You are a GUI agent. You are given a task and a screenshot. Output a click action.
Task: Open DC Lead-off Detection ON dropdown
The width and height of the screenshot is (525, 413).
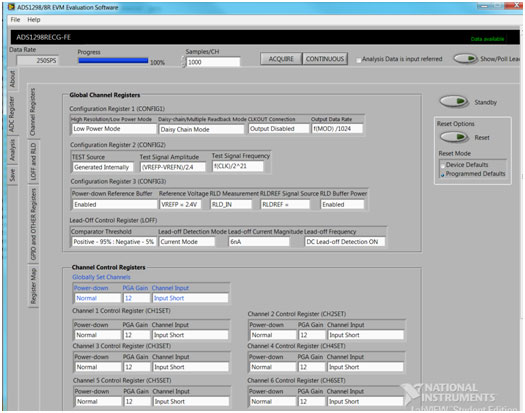(x=345, y=242)
